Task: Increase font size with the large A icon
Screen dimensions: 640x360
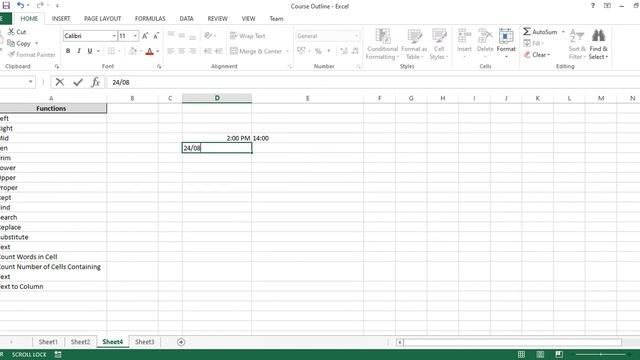Action: [x=145, y=36]
